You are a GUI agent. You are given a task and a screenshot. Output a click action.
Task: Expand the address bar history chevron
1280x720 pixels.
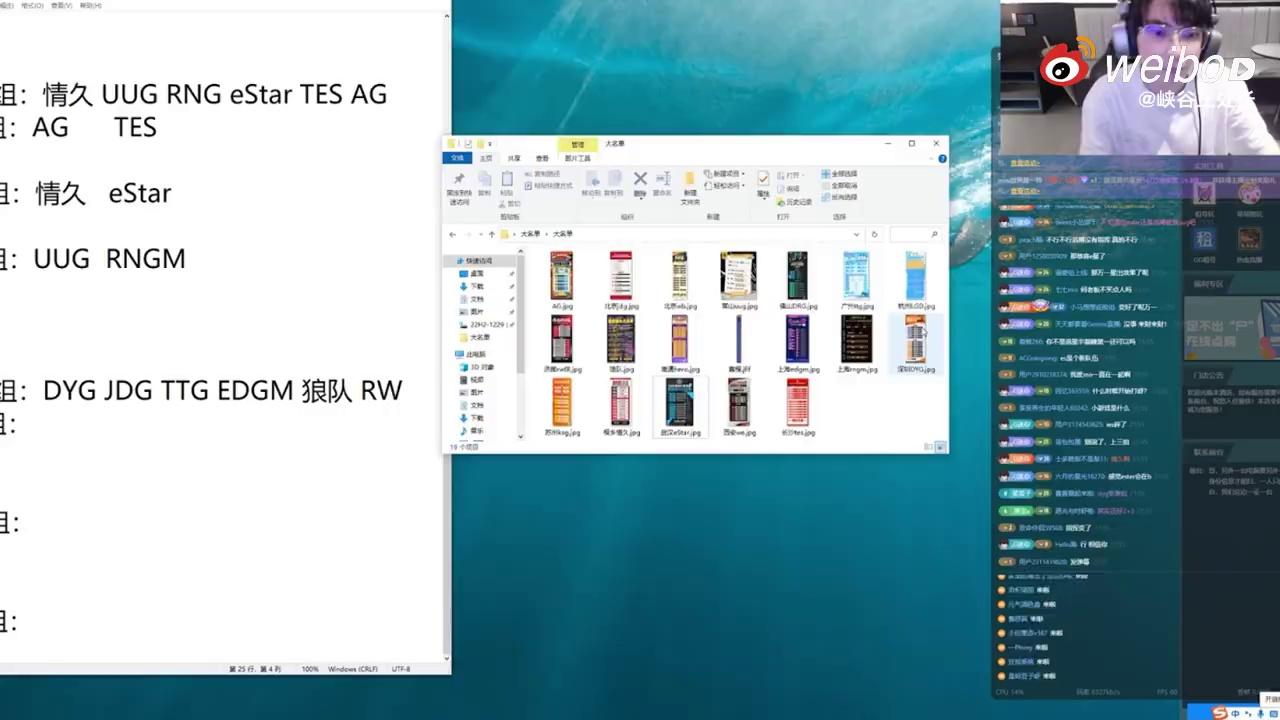[857, 234]
